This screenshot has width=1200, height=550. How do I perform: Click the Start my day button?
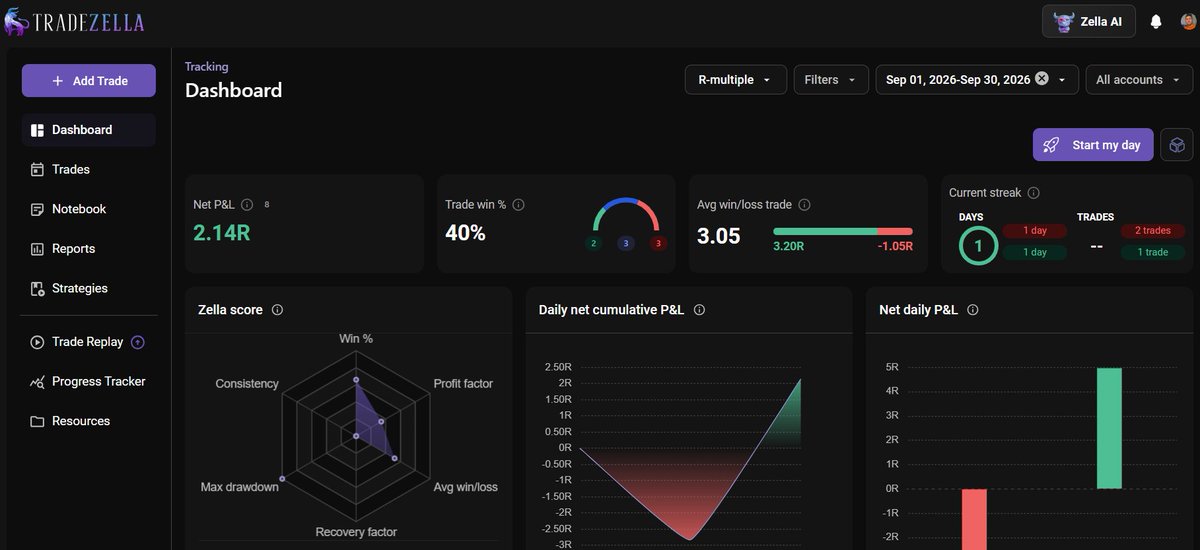(1093, 145)
